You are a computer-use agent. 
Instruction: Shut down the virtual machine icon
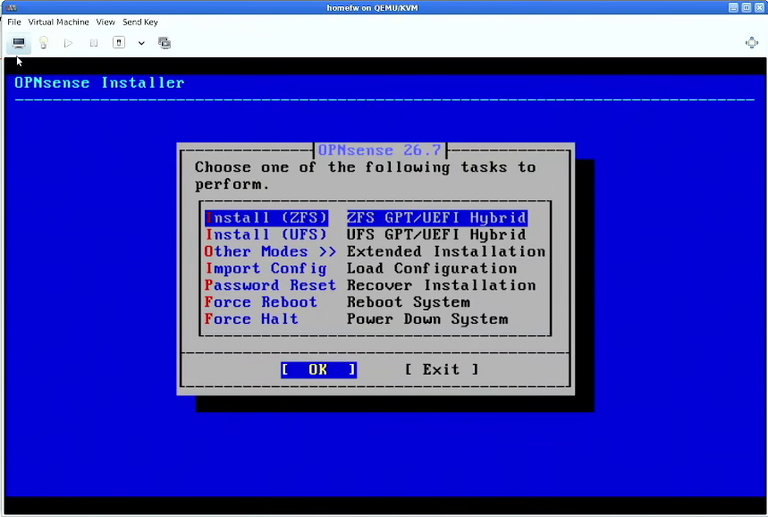(x=119, y=43)
